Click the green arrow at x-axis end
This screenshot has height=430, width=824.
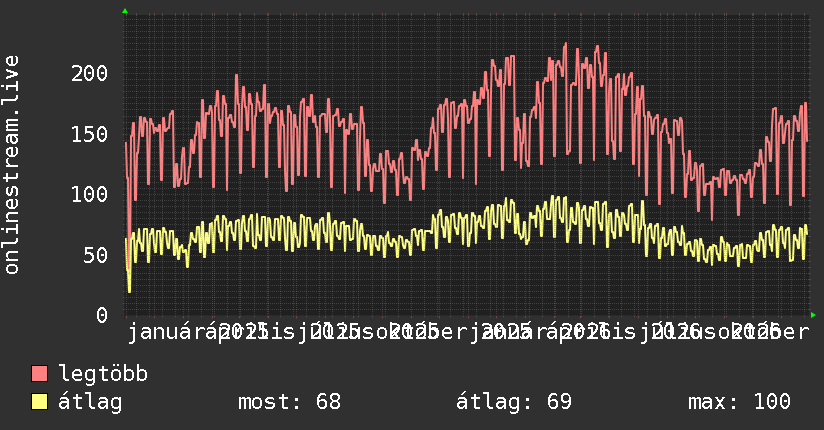coord(813,315)
